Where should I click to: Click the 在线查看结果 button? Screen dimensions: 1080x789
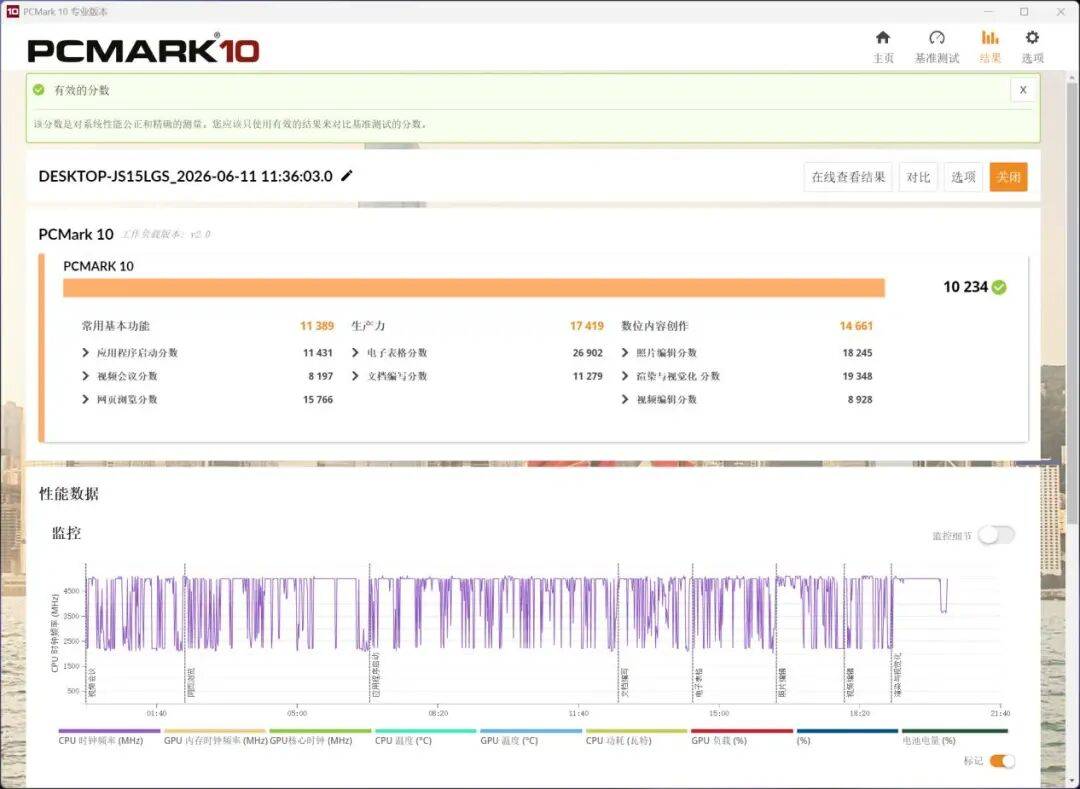pyautogui.click(x=848, y=177)
